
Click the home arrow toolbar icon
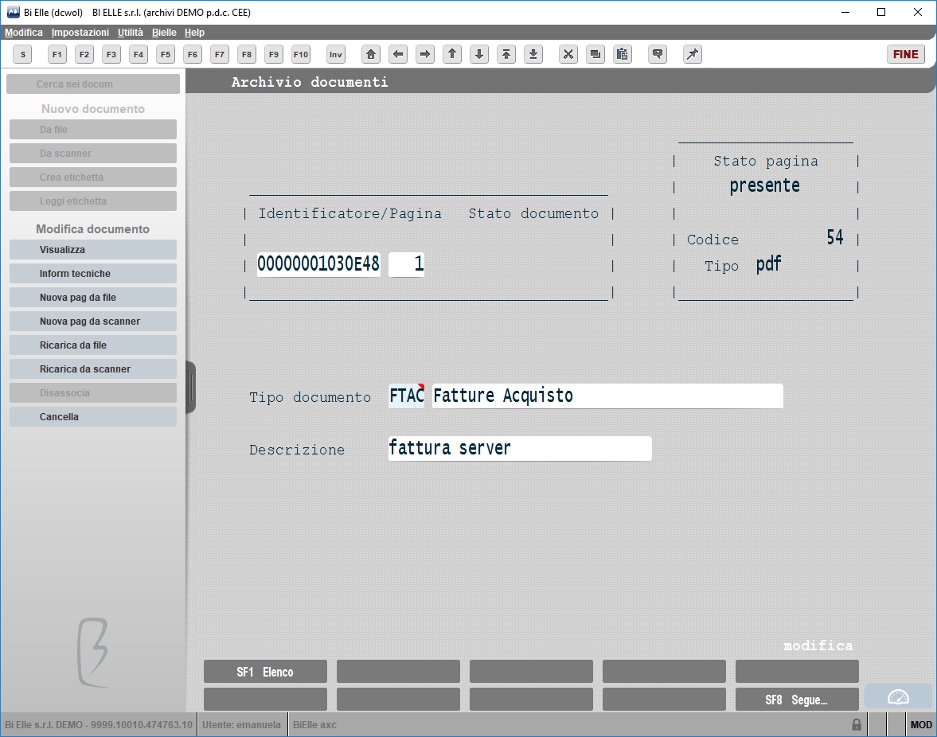pos(371,54)
